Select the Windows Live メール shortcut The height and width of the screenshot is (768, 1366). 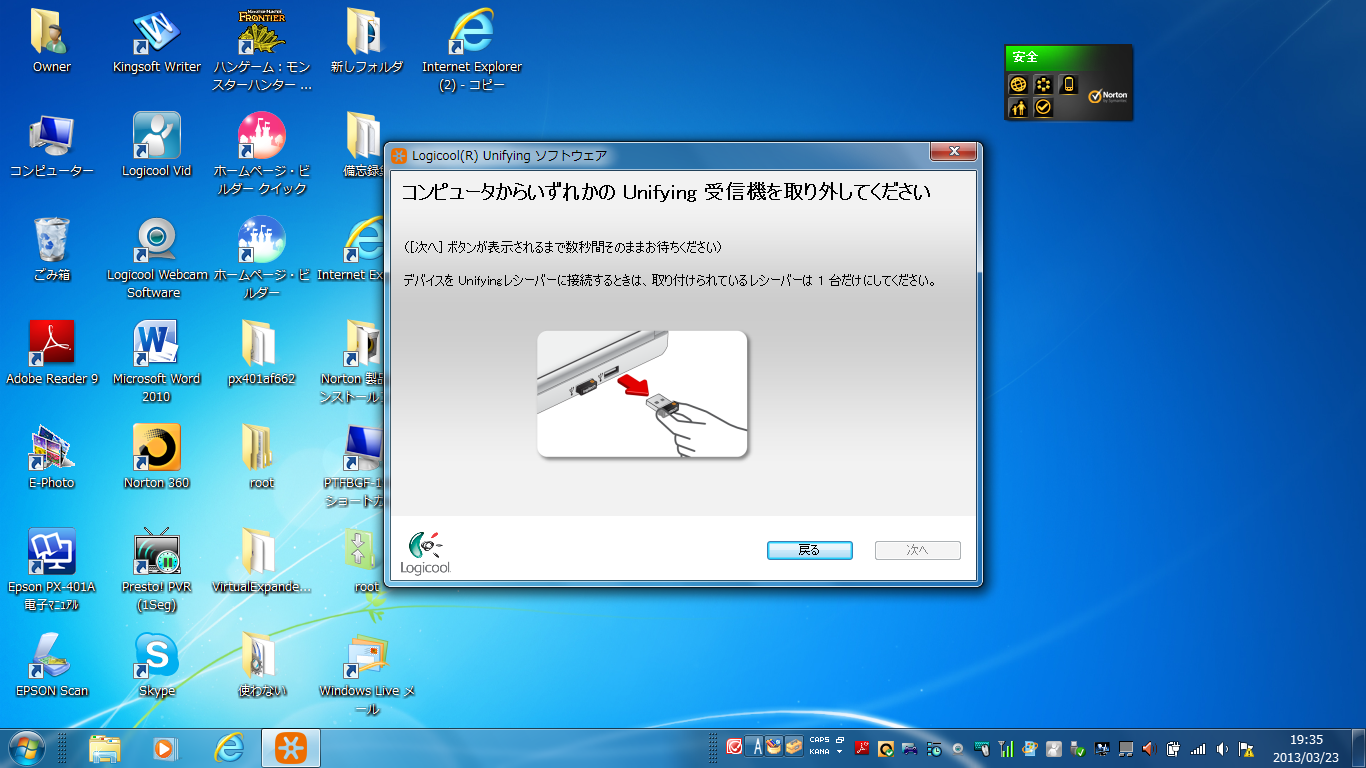click(367, 675)
